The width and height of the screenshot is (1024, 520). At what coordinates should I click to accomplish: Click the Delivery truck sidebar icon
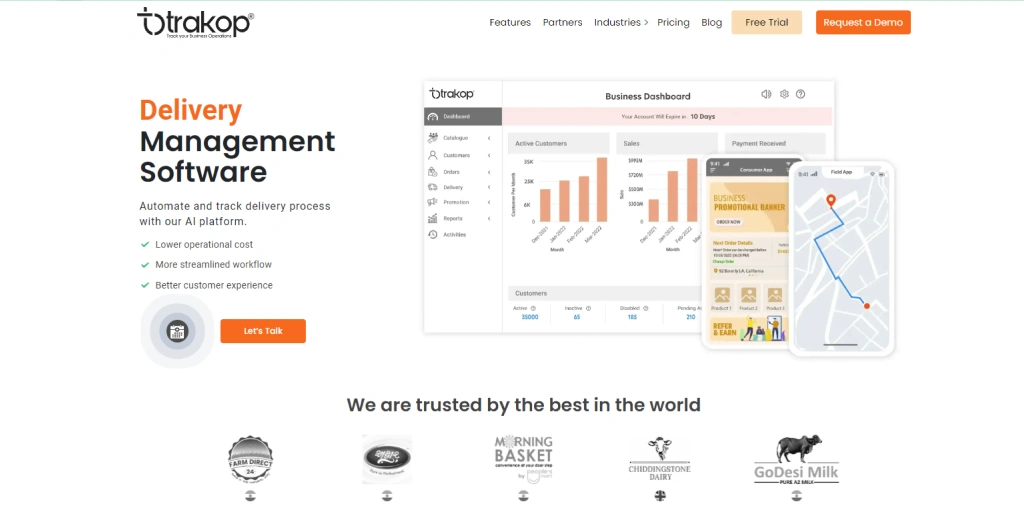pos(432,187)
